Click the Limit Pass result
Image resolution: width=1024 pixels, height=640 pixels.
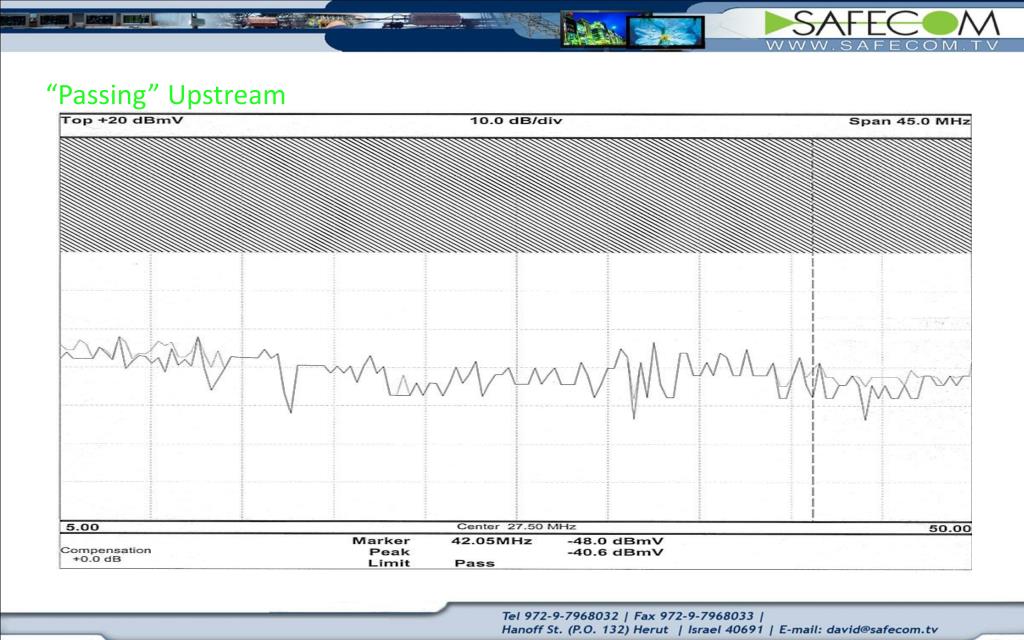(474, 563)
